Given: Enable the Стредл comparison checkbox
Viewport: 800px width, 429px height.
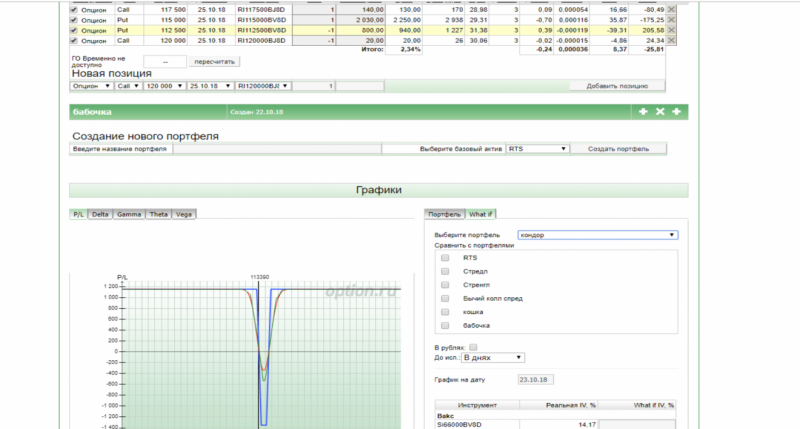Looking at the screenshot, I should [x=445, y=270].
